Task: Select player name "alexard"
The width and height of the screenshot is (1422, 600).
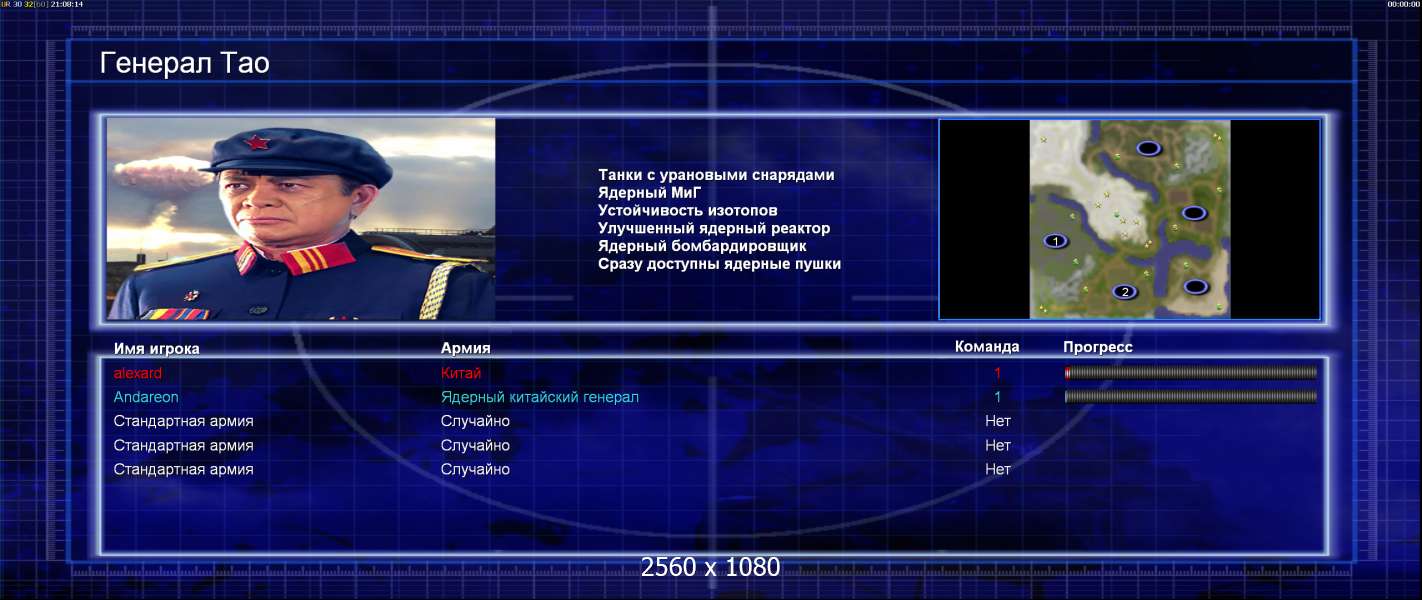Action: tap(138, 373)
